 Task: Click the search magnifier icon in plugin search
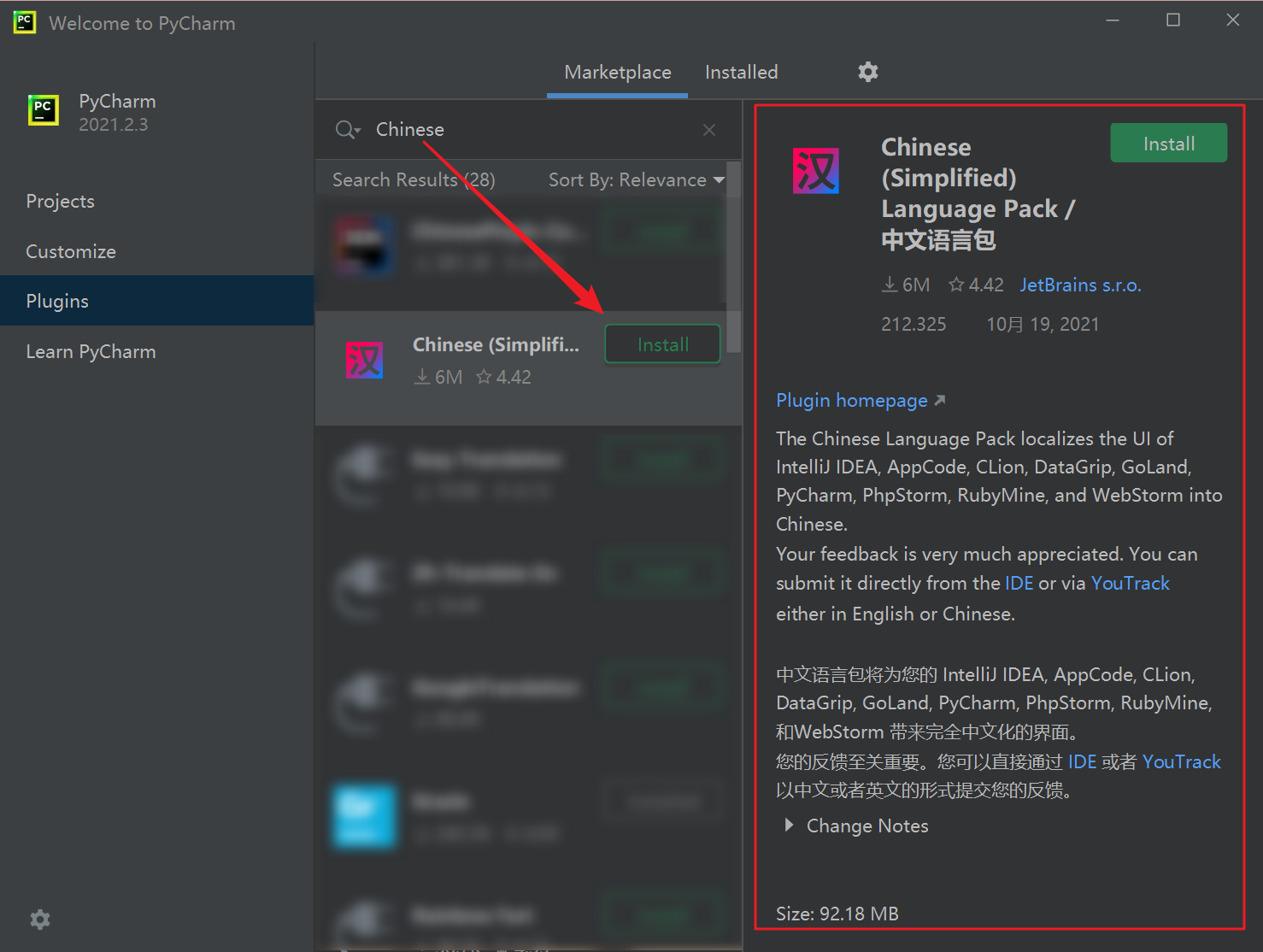click(346, 130)
